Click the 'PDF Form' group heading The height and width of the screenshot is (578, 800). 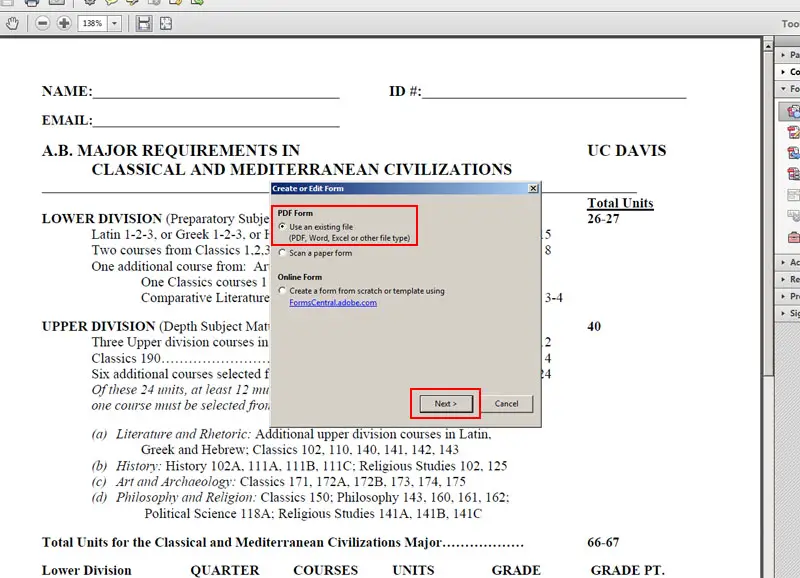point(295,213)
